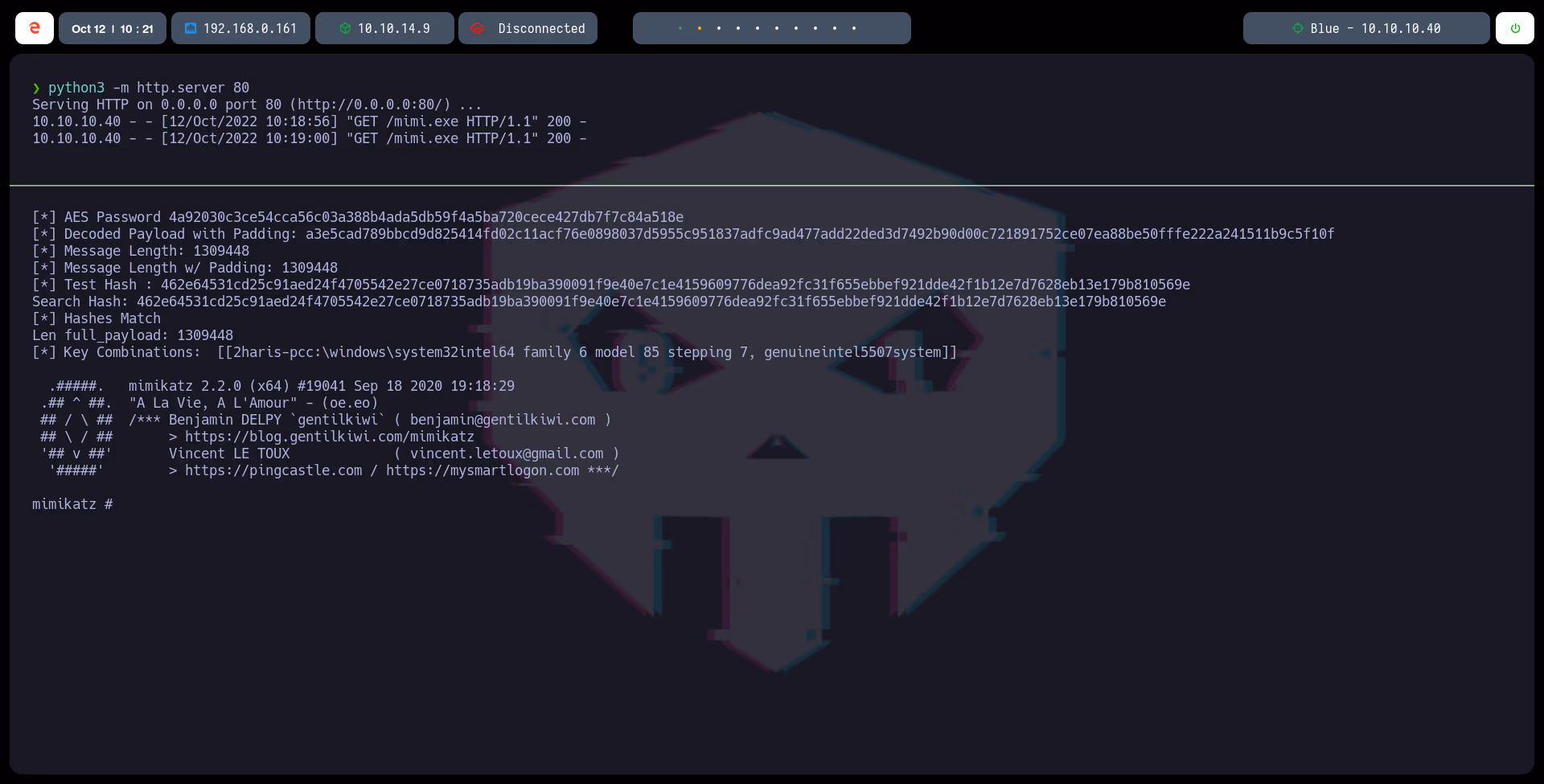The height and width of the screenshot is (784, 1544).
Task: Toggle the Disconnected connection status badge
Action: [x=527, y=28]
